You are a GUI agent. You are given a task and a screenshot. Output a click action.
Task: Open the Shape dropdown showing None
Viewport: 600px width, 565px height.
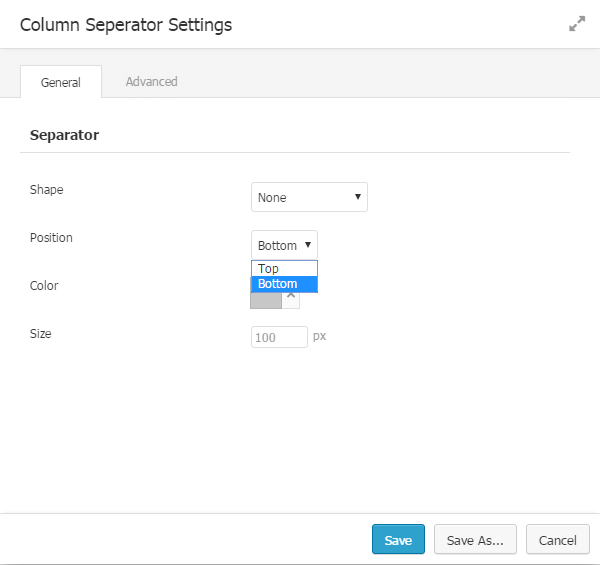[x=309, y=197]
